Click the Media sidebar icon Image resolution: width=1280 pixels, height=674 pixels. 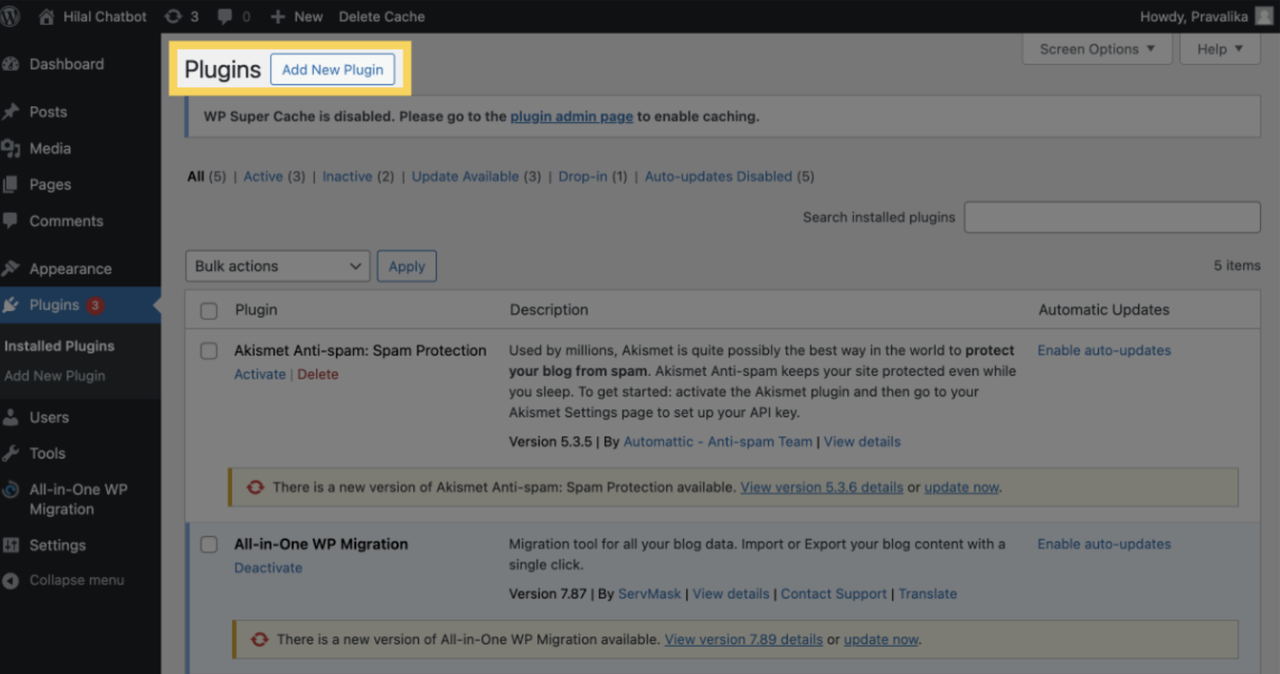click(x=11, y=148)
